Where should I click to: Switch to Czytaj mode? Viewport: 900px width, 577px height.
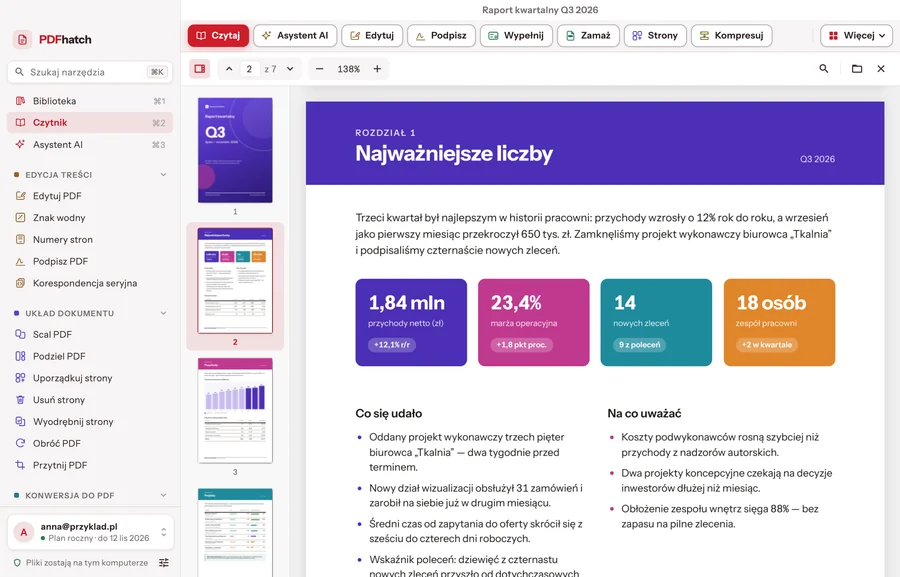pyautogui.click(x=218, y=36)
